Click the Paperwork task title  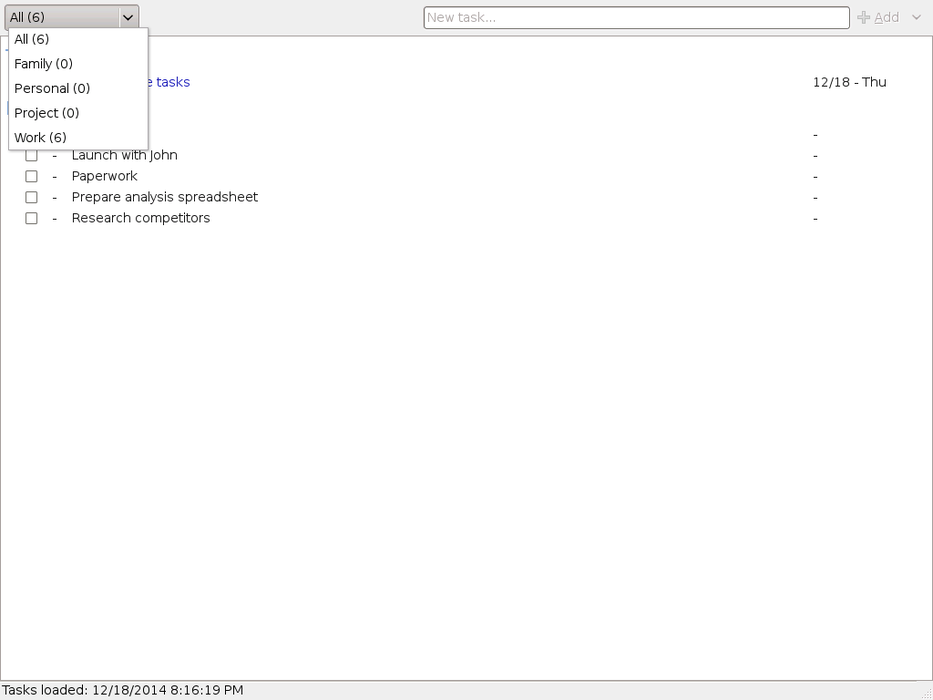[x=104, y=177]
